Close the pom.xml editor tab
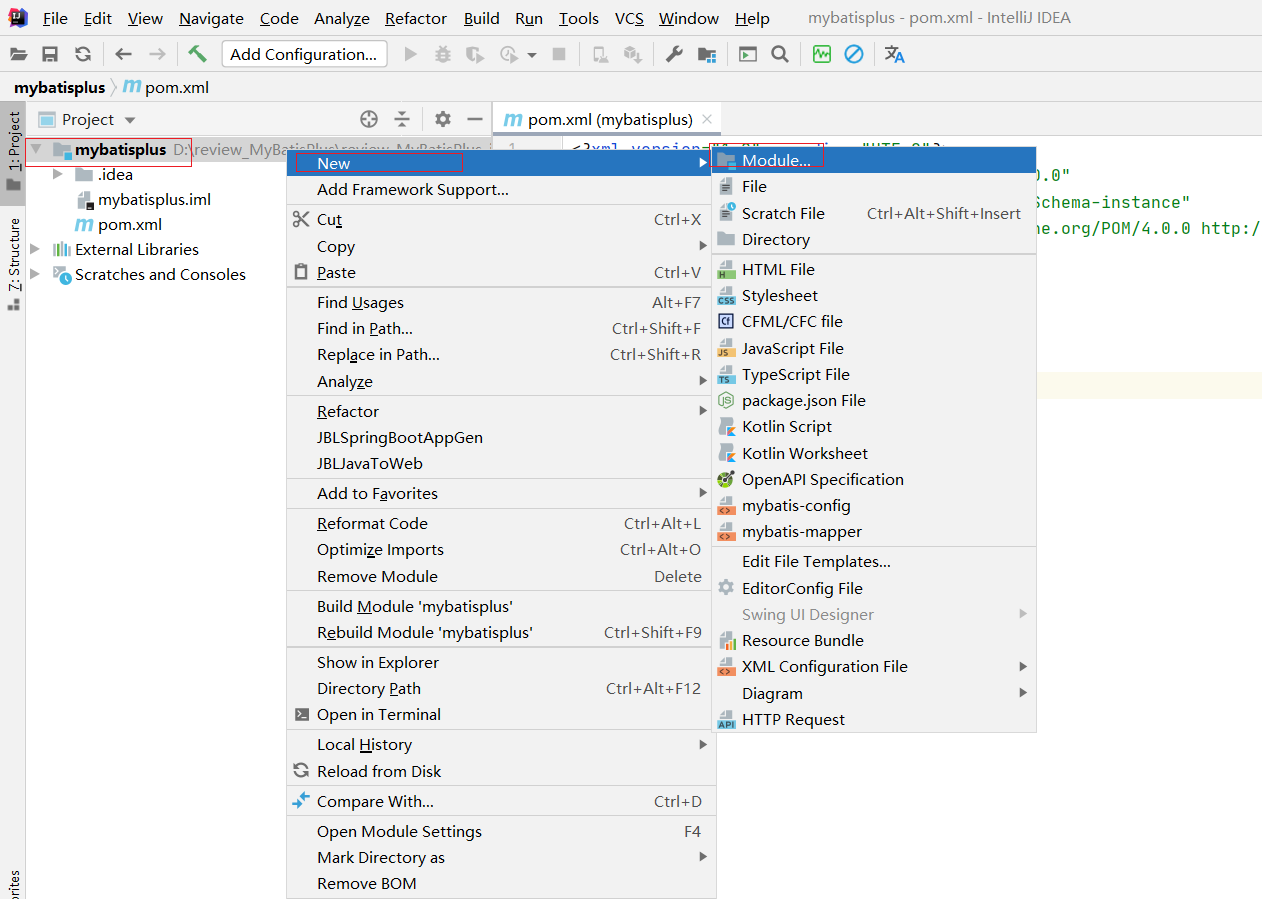 (x=707, y=119)
